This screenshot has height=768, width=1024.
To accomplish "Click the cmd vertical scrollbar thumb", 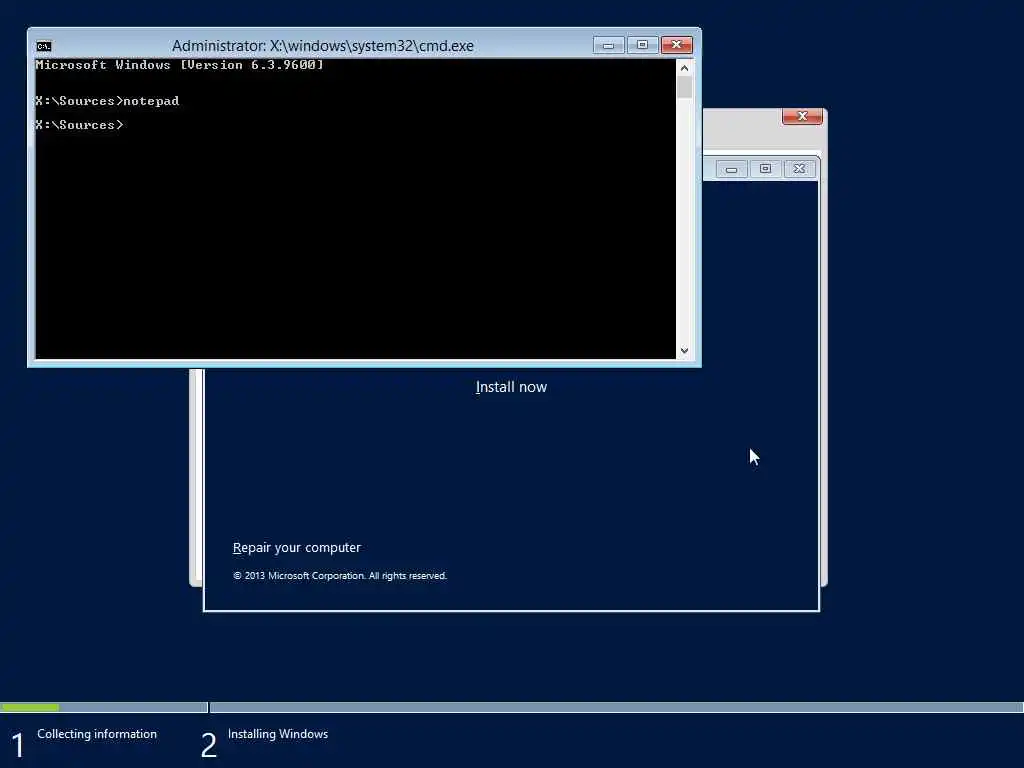I will point(684,88).
